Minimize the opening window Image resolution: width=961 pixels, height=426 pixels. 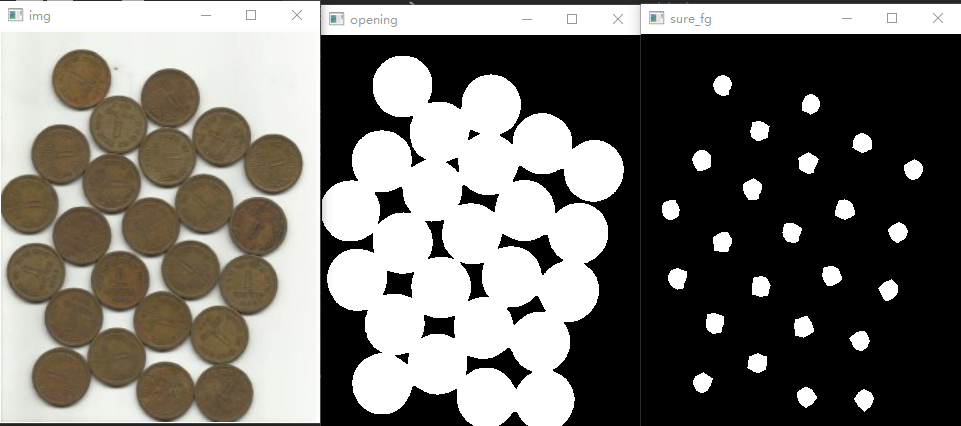(527, 19)
